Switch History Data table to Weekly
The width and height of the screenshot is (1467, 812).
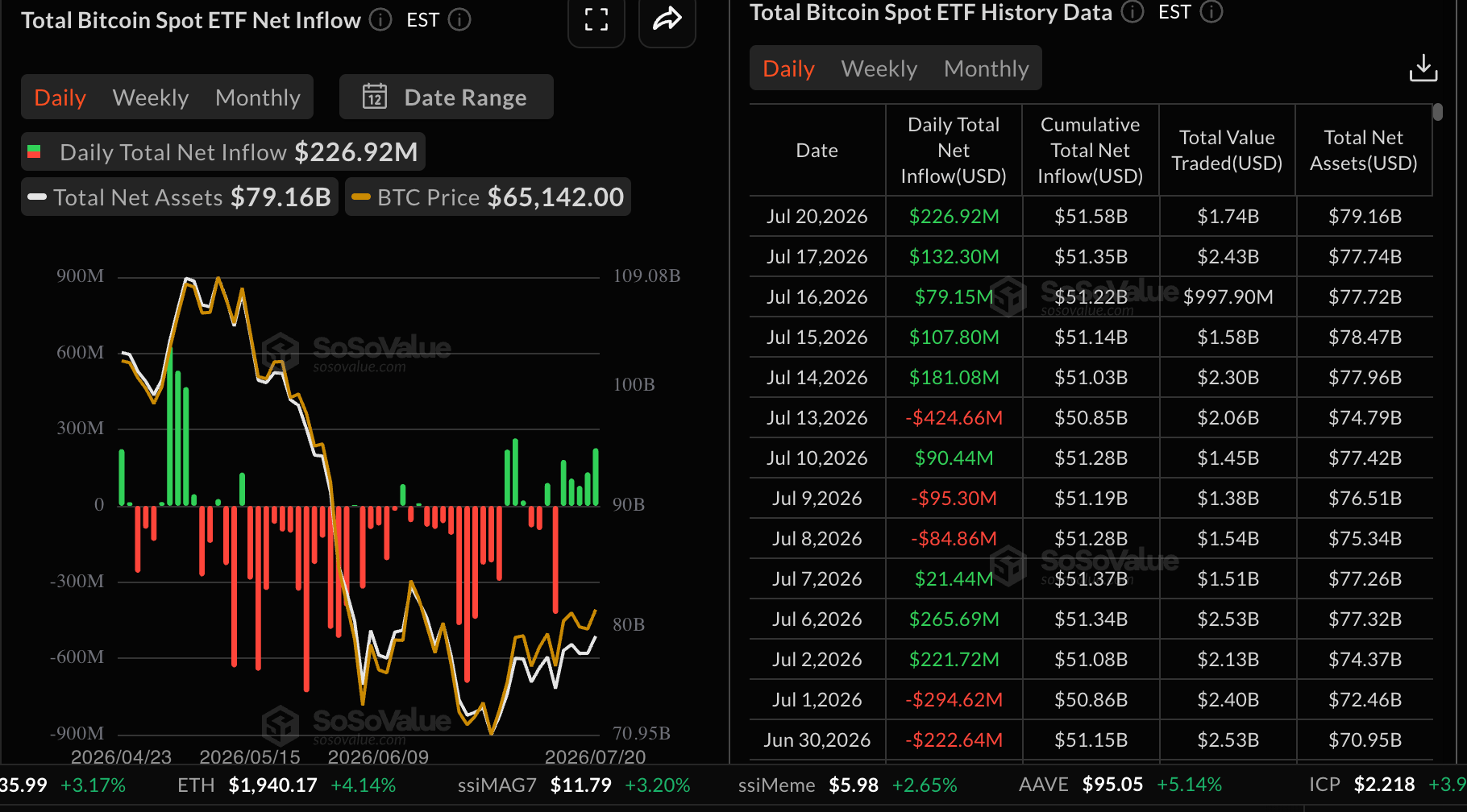pos(879,68)
